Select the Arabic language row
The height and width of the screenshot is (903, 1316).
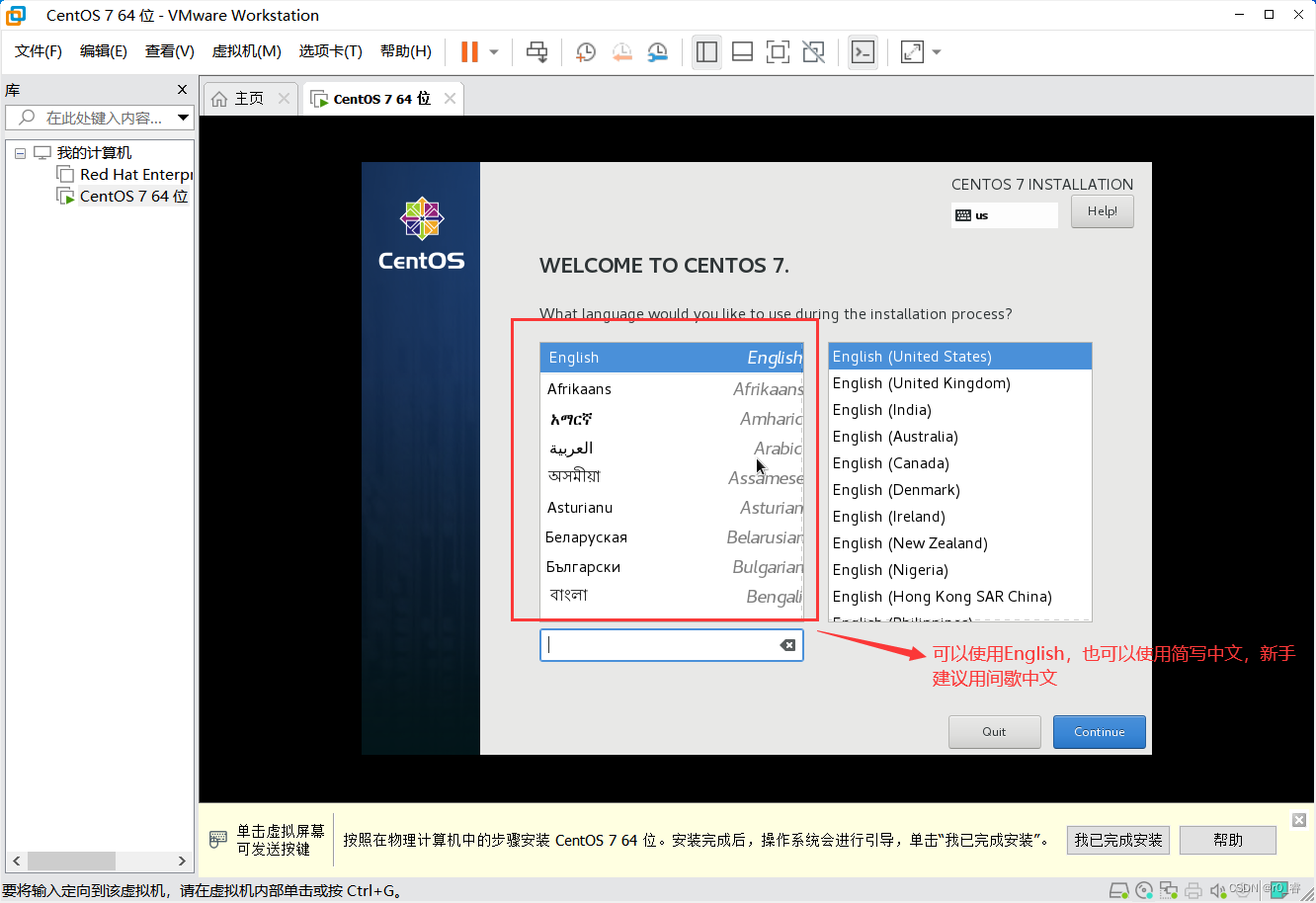click(x=672, y=449)
